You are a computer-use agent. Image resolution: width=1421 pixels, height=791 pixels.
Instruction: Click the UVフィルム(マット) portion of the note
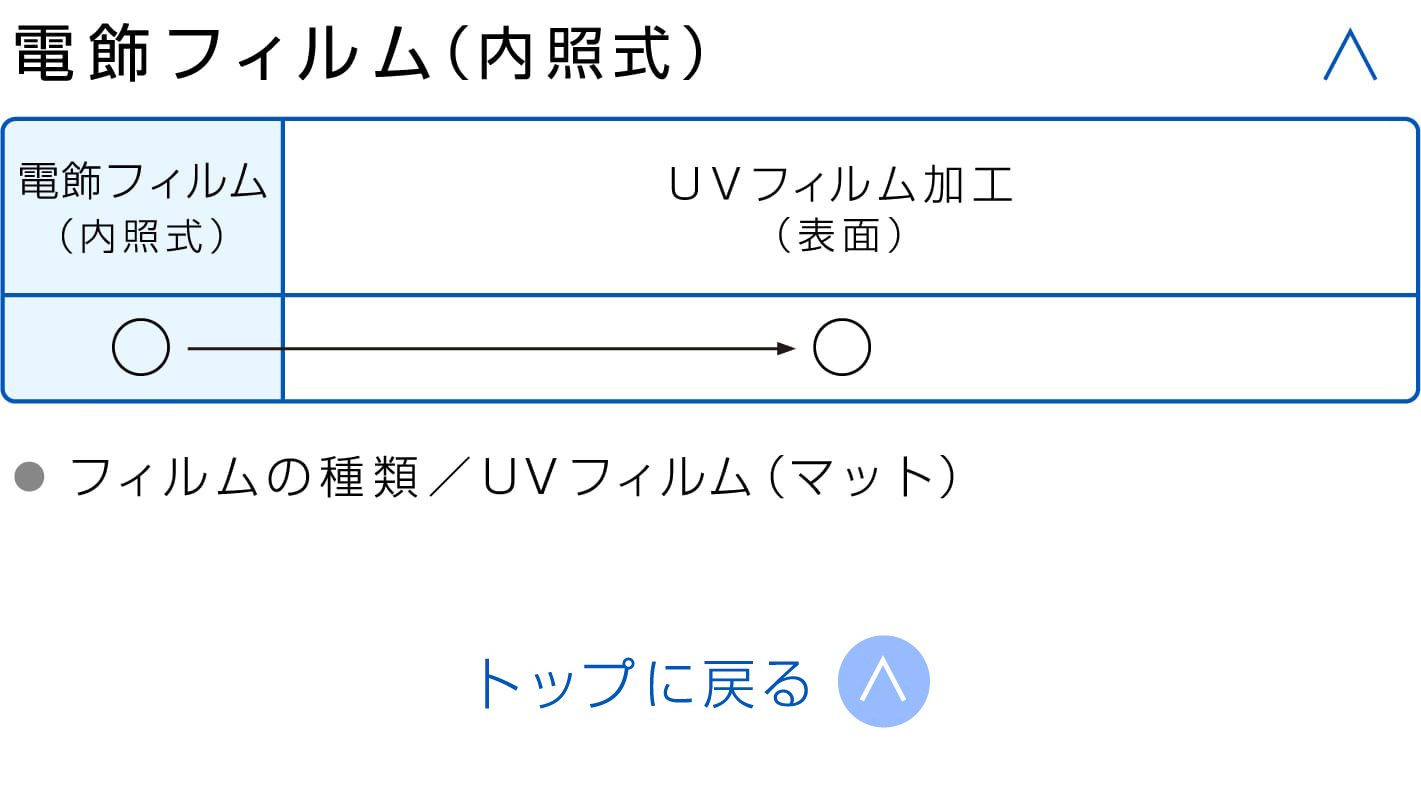pyautogui.click(x=720, y=478)
